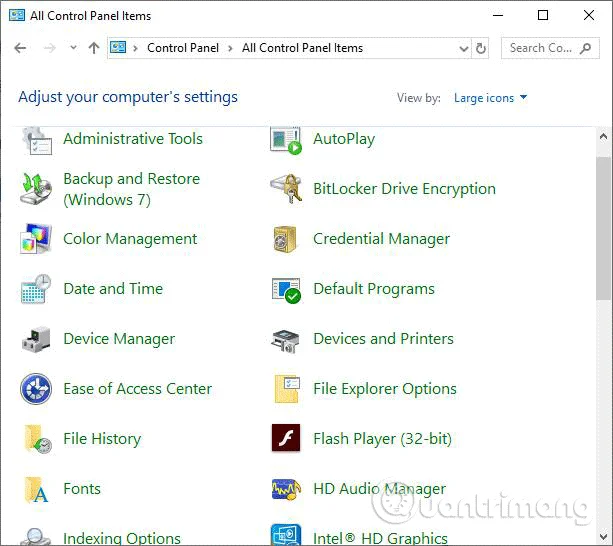Go up one level with up arrow
Viewport: 613px width, 546px height.
pyautogui.click(x=94, y=48)
